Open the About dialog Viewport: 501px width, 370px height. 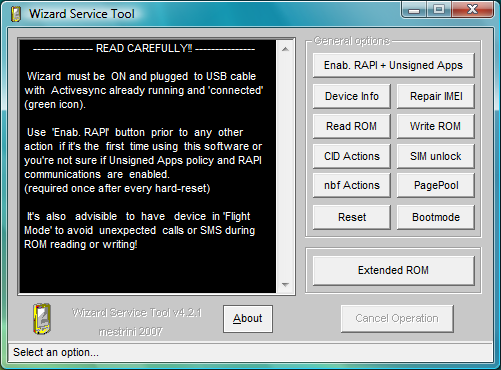pos(248,319)
